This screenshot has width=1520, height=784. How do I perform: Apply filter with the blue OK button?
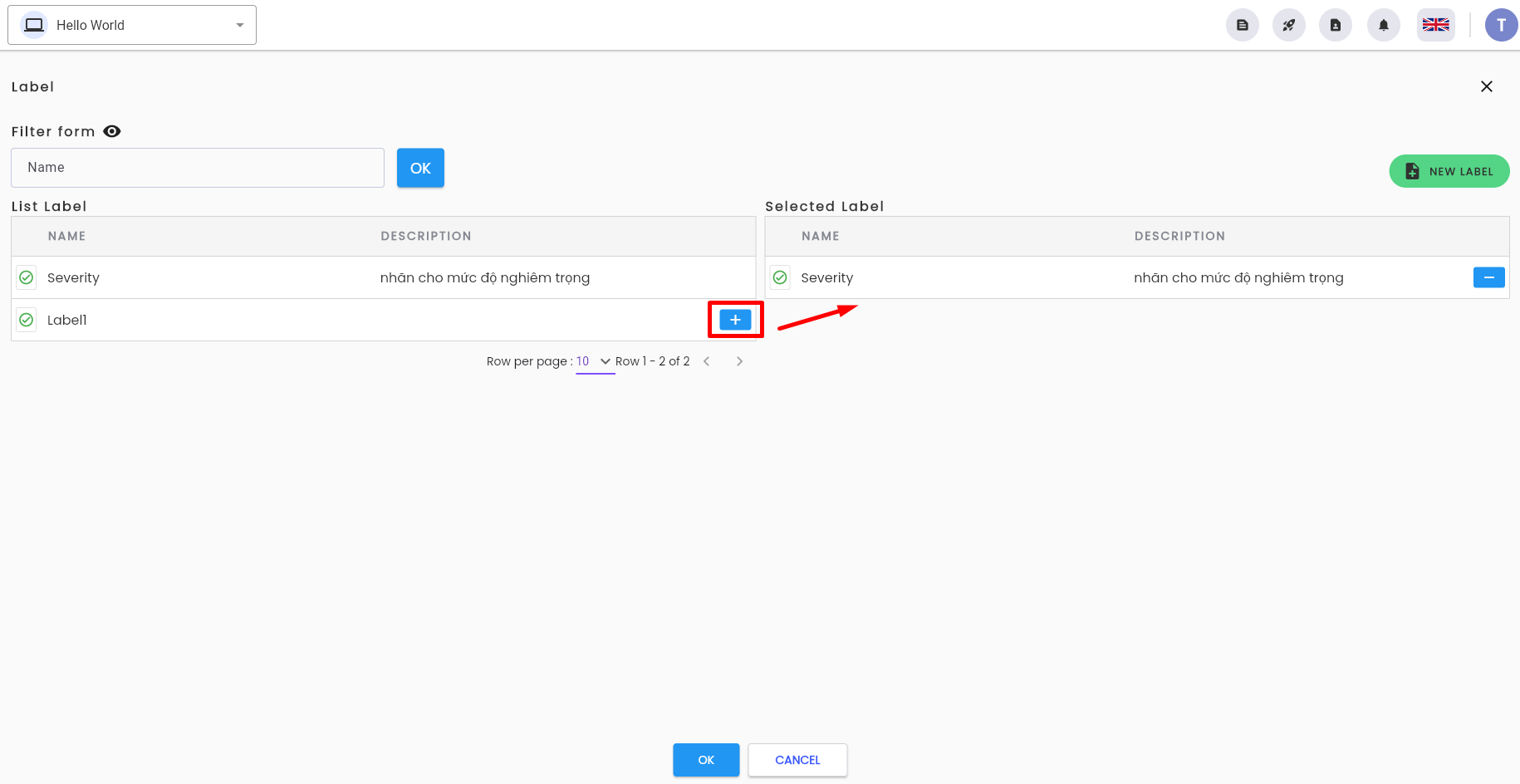pos(420,168)
